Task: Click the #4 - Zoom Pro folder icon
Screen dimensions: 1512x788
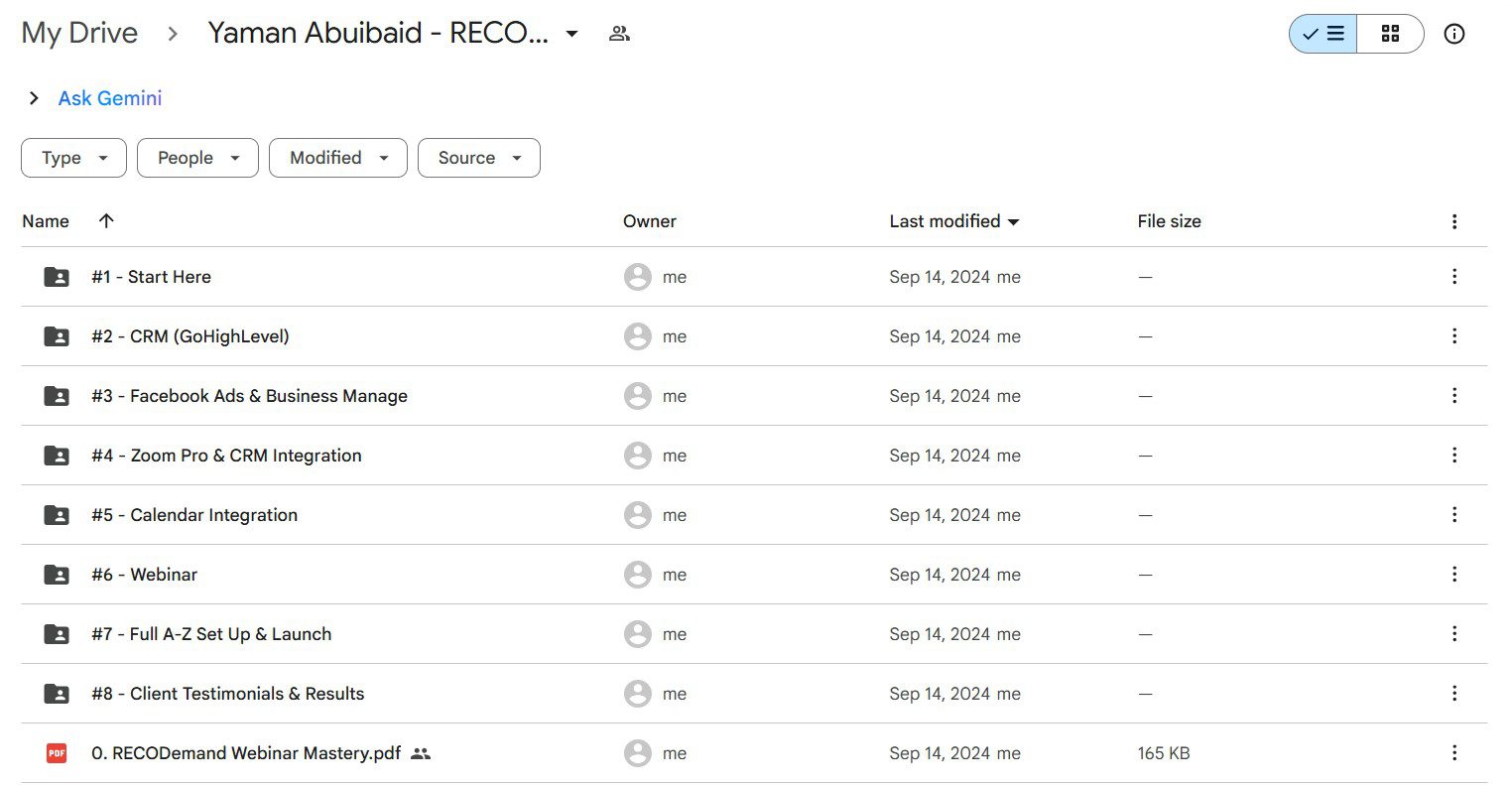Action: tap(57, 456)
